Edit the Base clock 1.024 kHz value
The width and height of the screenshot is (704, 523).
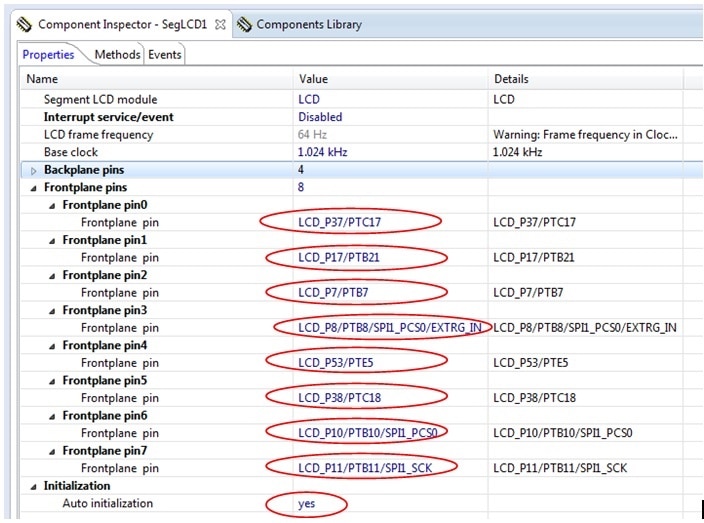point(323,152)
